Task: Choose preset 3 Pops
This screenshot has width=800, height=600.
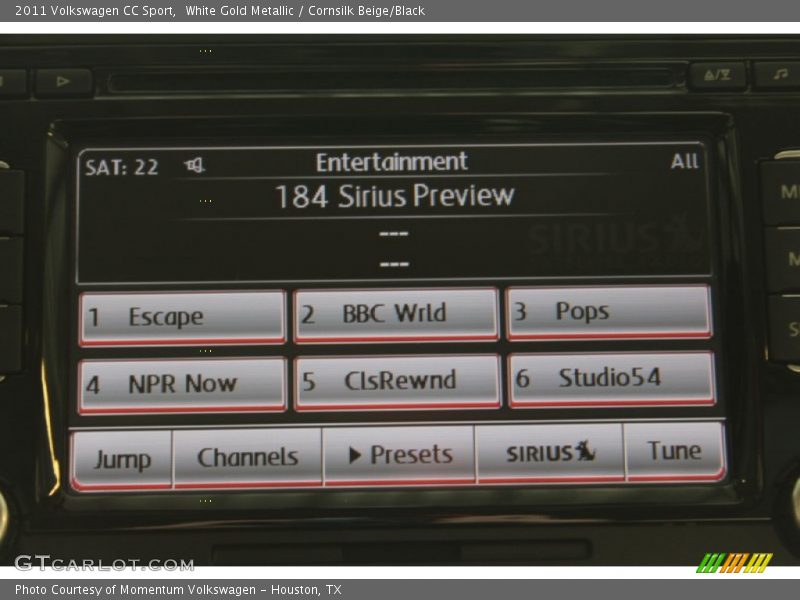Action: coord(608,312)
